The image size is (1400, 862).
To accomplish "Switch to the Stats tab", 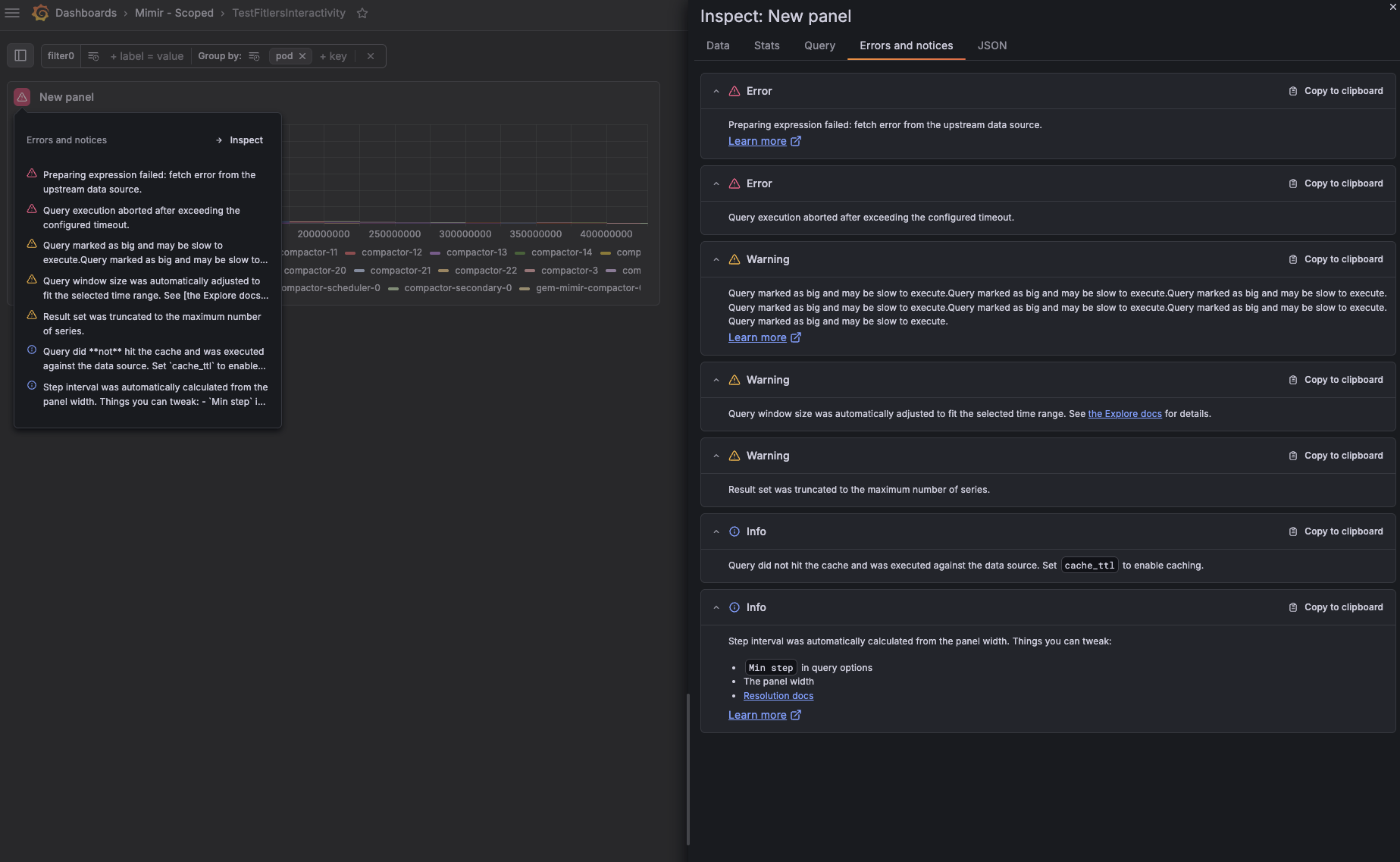I will (x=766, y=45).
